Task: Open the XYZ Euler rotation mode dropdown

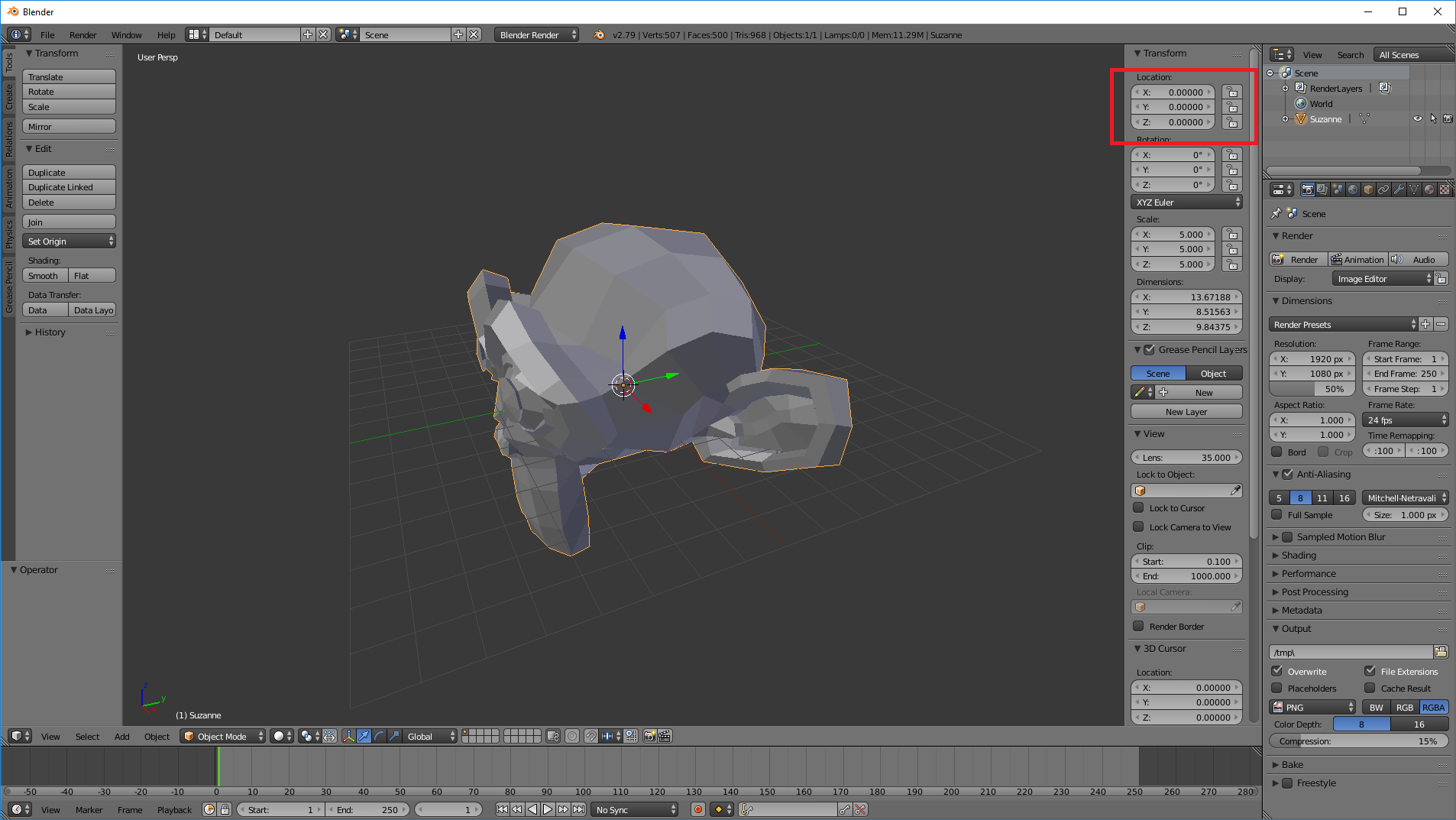Action: [1186, 203]
